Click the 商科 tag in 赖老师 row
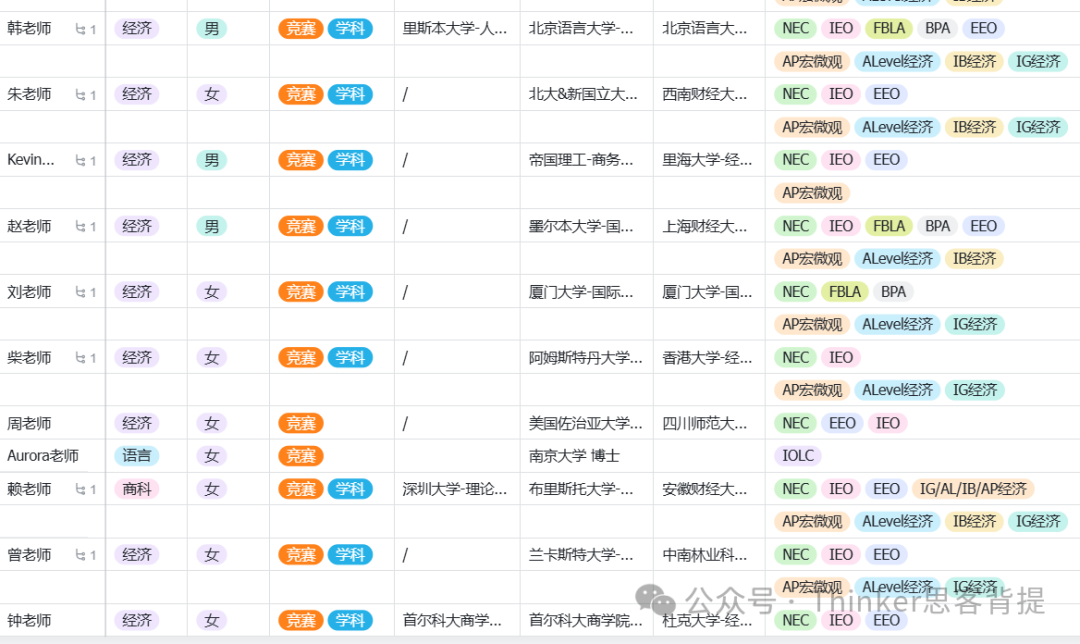Image resolution: width=1080 pixels, height=644 pixels. 137,489
